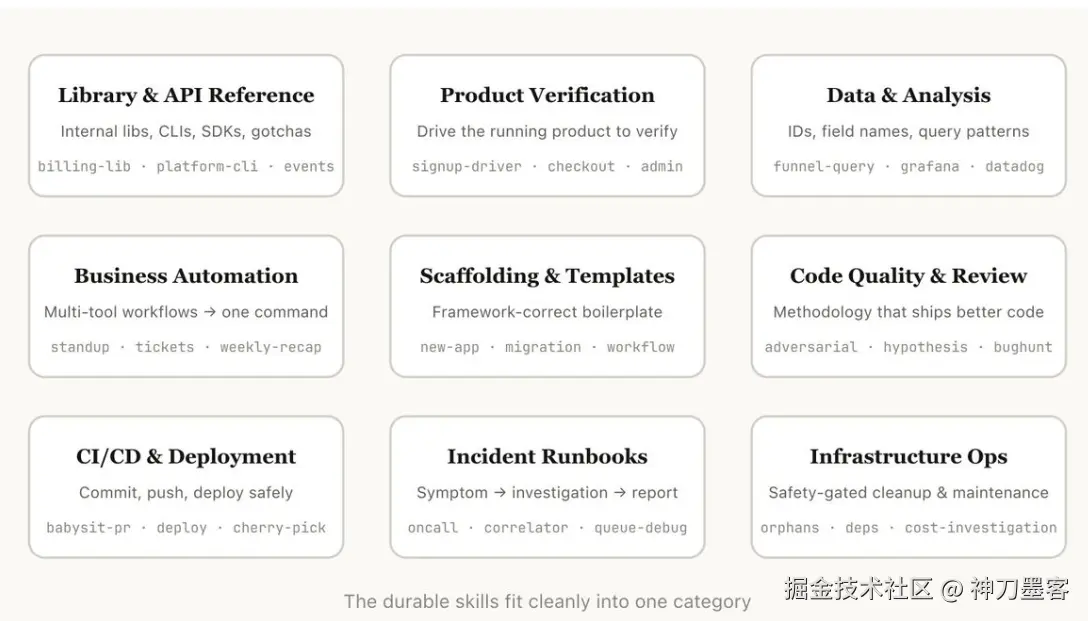Open the Incident Runbooks card heading
The width and height of the screenshot is (1088, 621).
547,457
